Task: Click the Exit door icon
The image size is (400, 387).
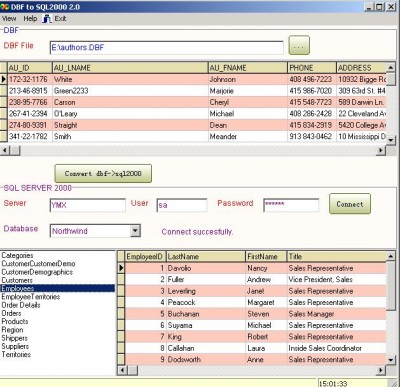Action: point(47,19)
